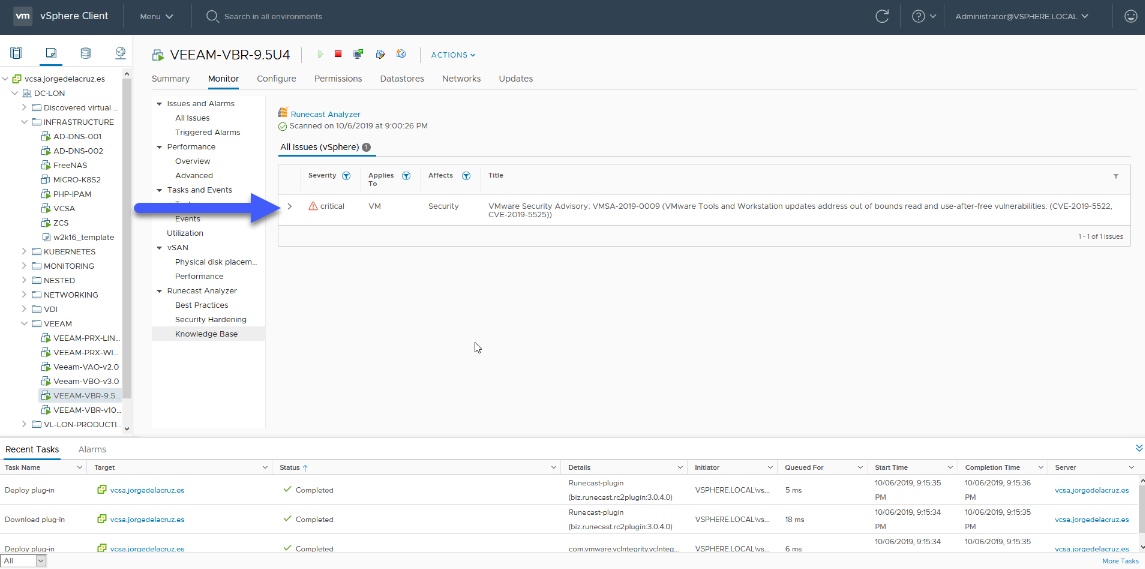Filter the Affects column

(x=465, y=176)
